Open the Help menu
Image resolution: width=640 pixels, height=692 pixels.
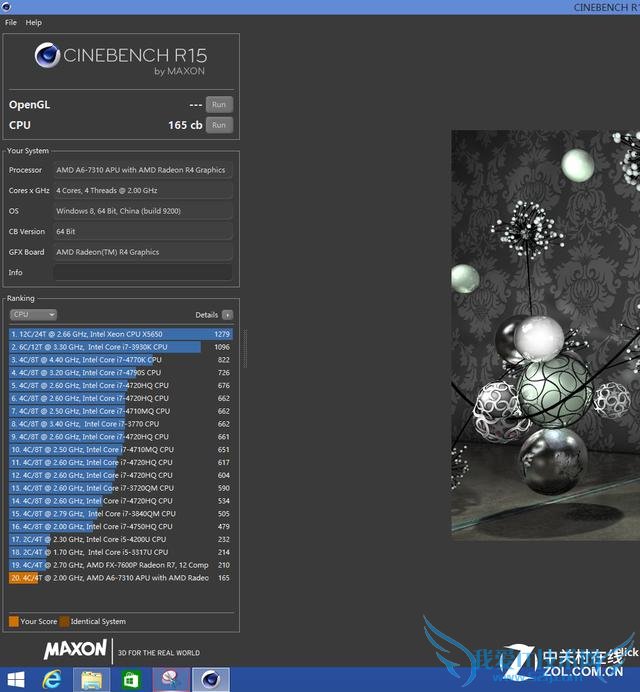(34, 22)
